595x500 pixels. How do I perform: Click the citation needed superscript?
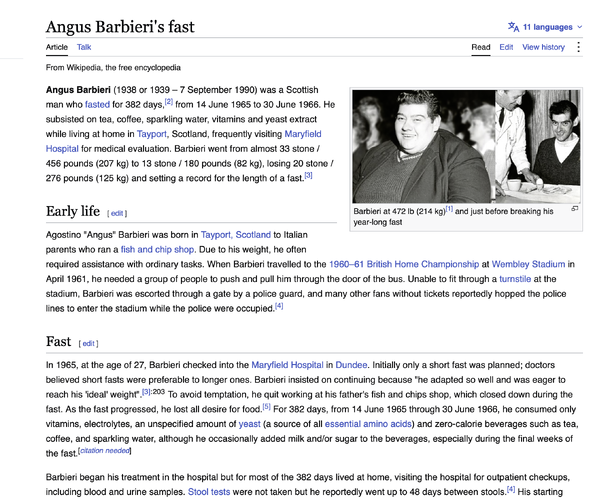tap(104, 451)
